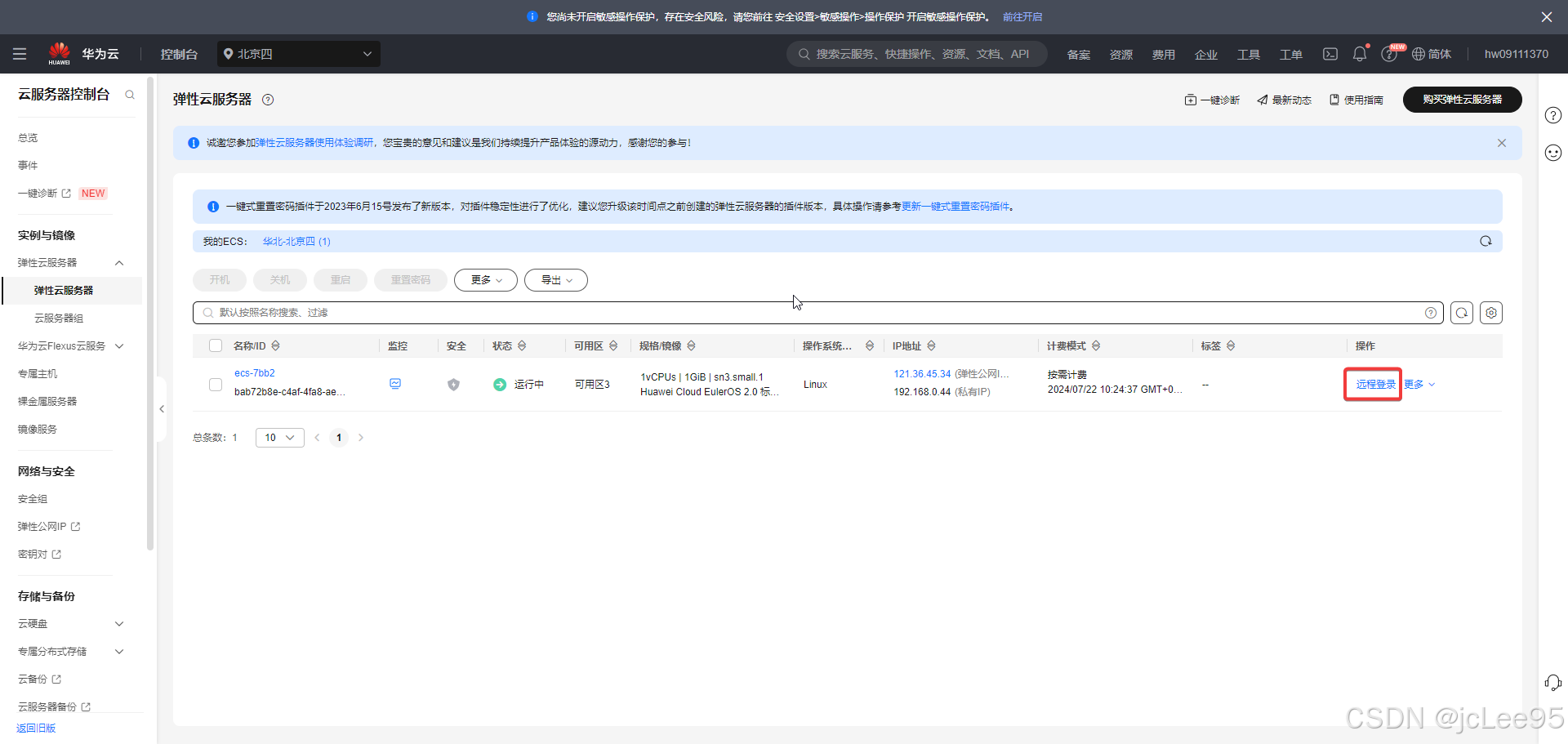The image size is (1568, 744).
Task: Open help question mark beside 弹性云服务器 title
Action: coord(268,100)
